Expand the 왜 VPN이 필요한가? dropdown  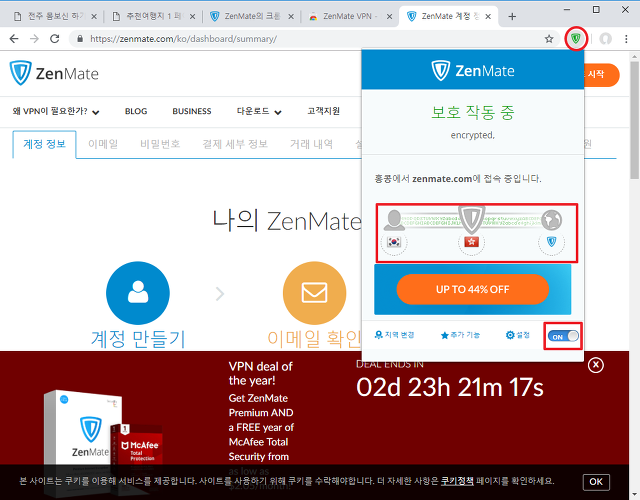(x=56, y=111)
